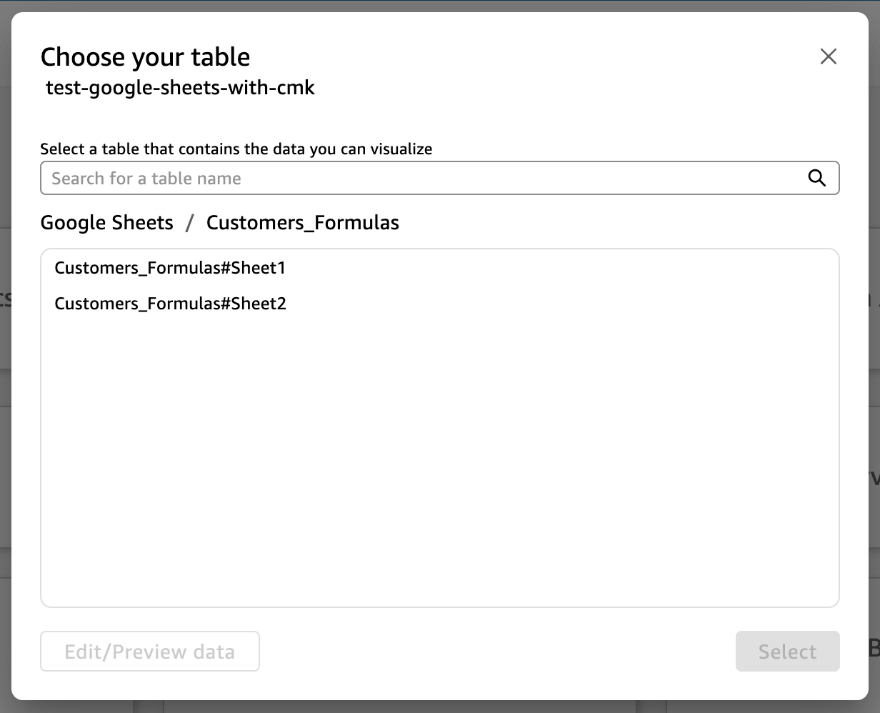Open Edit/Preview data

tap(150, 651)
